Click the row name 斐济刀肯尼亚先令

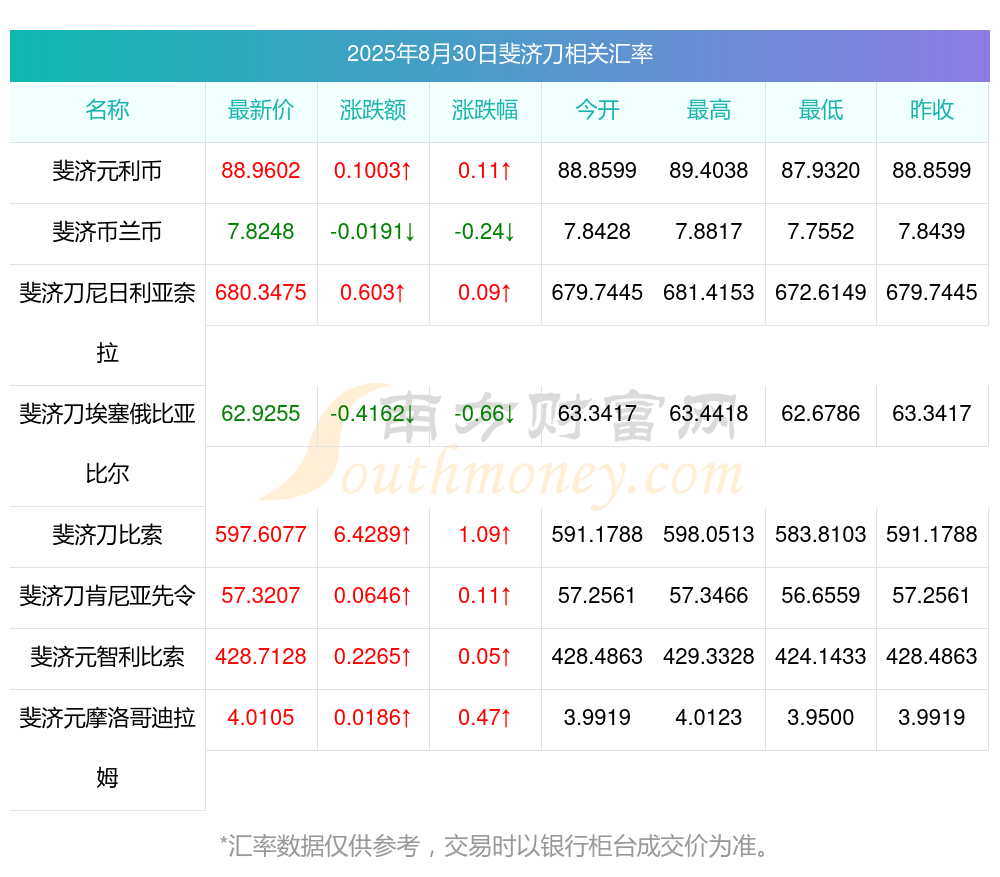coord(107,596)
